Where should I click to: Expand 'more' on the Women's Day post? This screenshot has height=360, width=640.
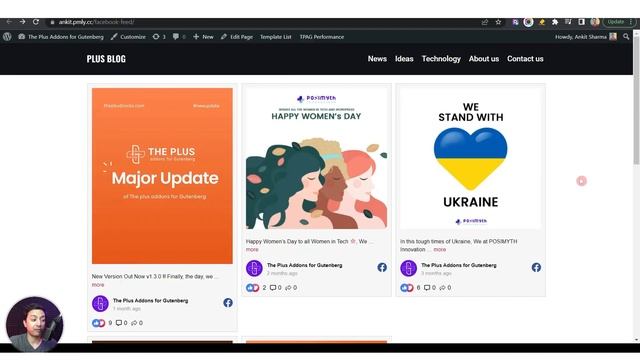(252, 249)
